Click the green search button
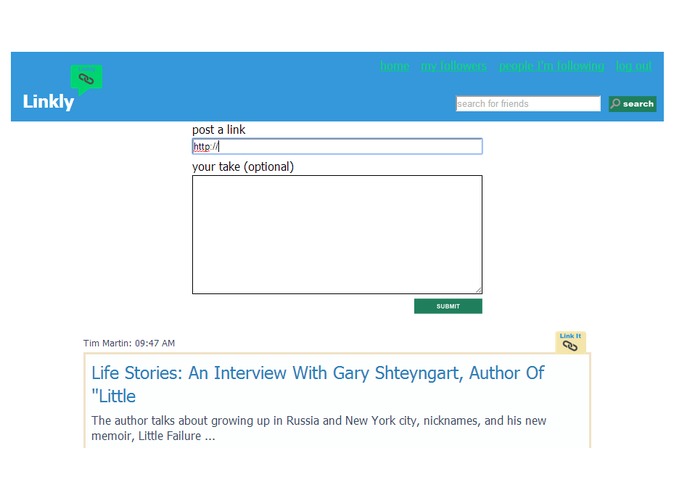 (632, 104)
